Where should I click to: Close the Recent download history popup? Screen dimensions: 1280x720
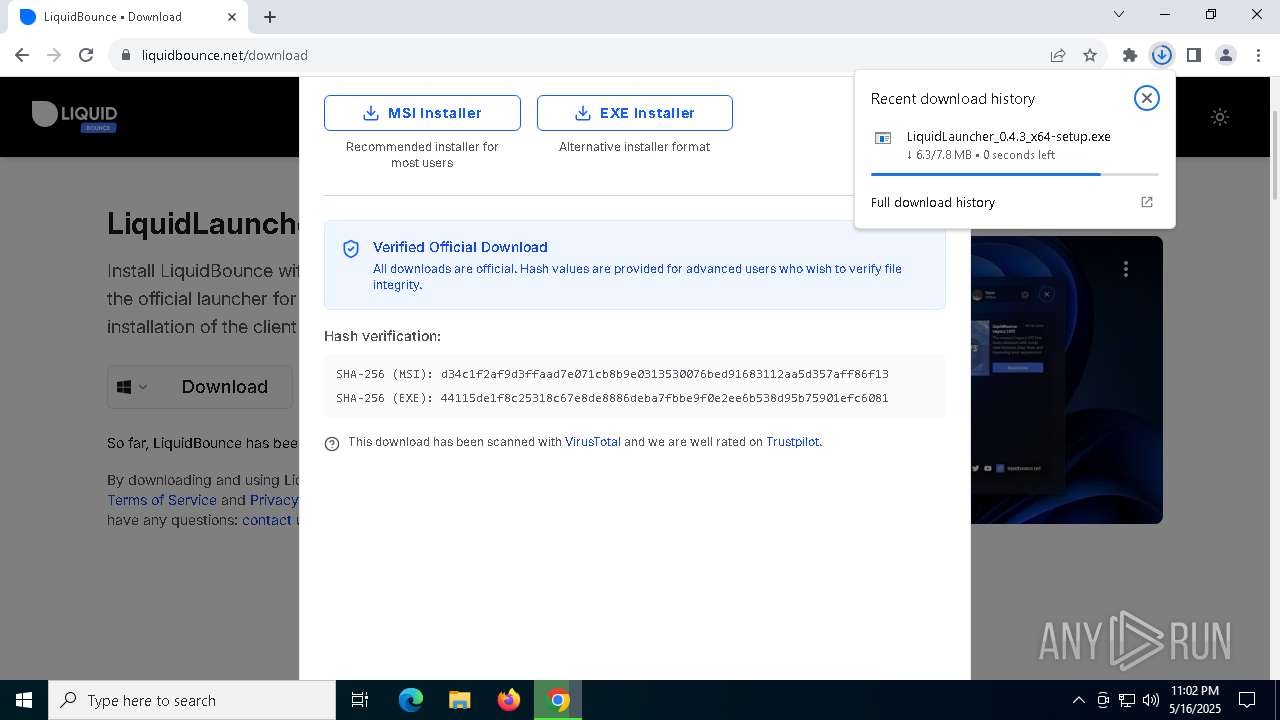tap(1146, 98)
